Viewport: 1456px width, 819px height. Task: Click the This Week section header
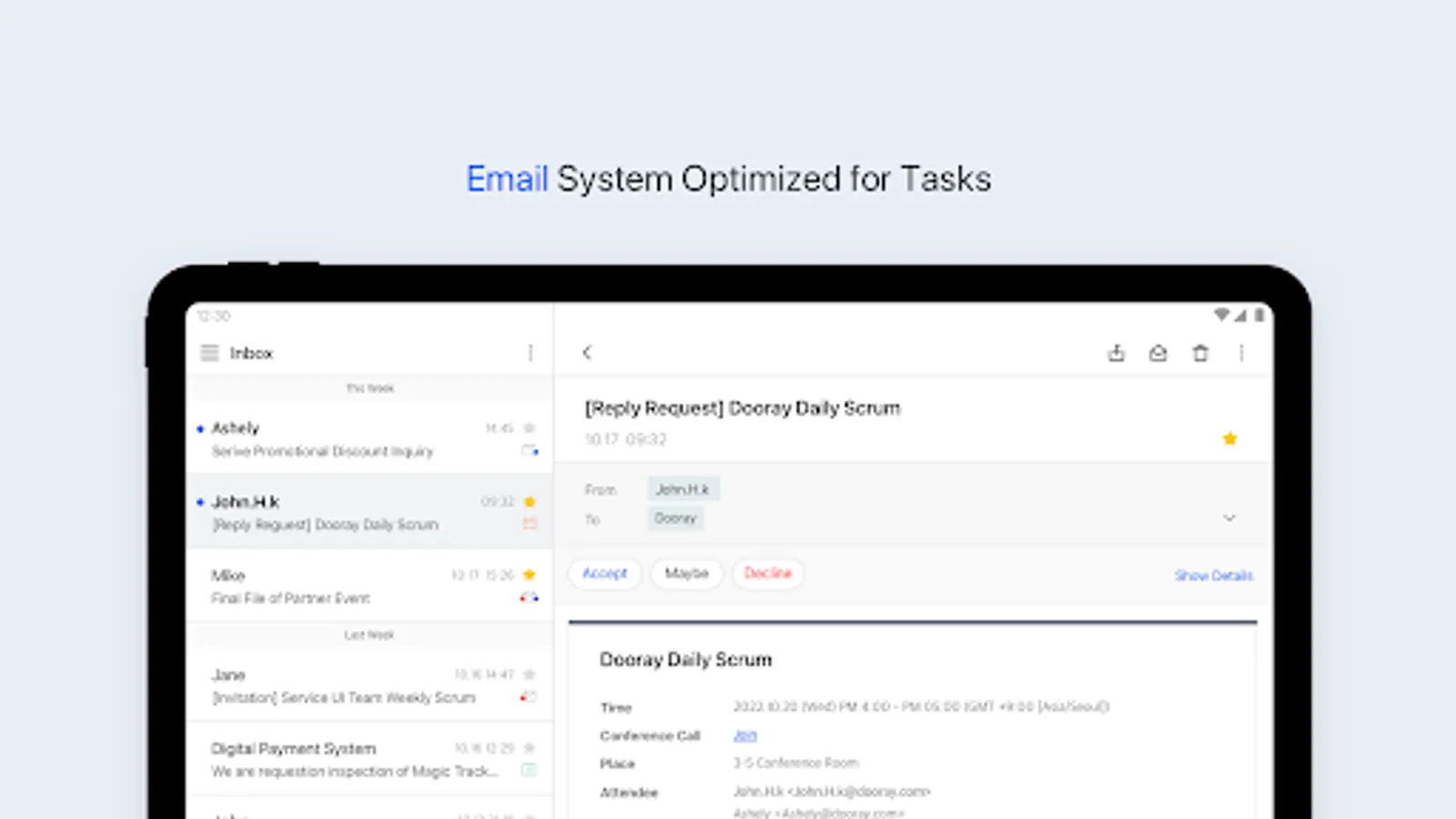[x=369, y=389]
